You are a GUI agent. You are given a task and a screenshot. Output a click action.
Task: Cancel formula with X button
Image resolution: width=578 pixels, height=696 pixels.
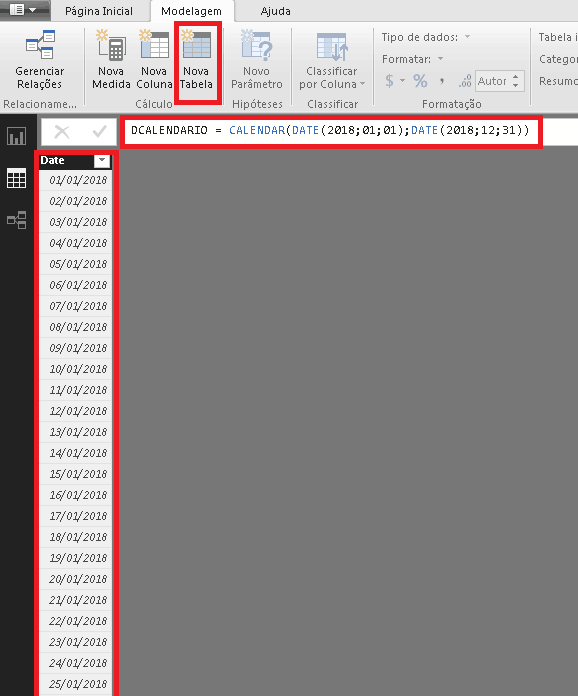click(62, 132)
